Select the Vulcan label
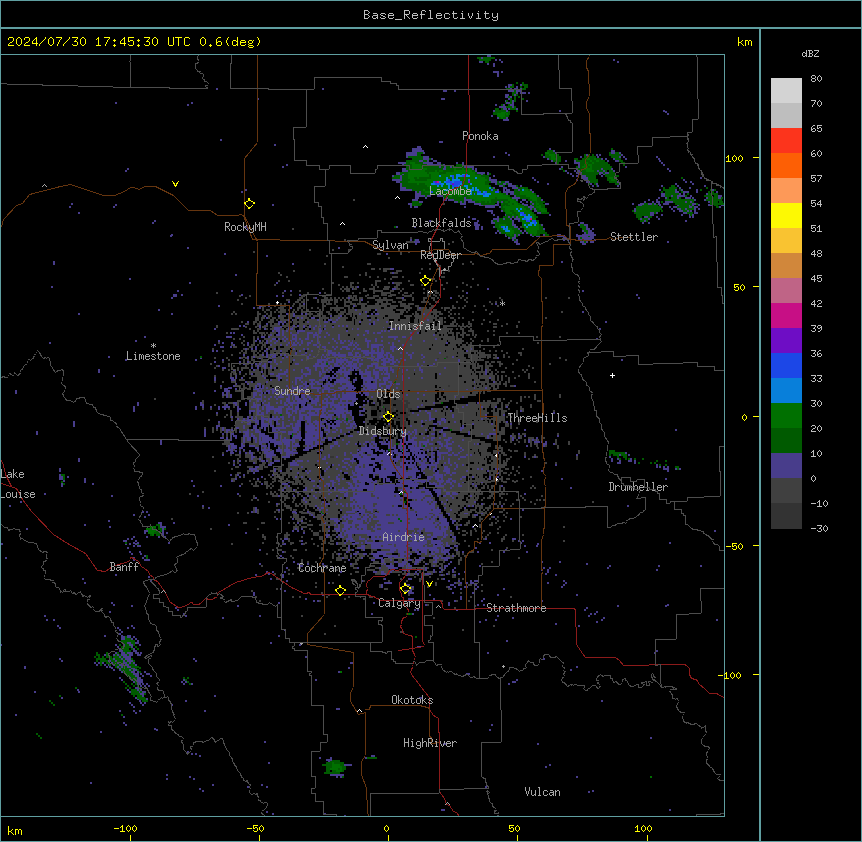Screen dimensions: 862x842 point(543,792)
